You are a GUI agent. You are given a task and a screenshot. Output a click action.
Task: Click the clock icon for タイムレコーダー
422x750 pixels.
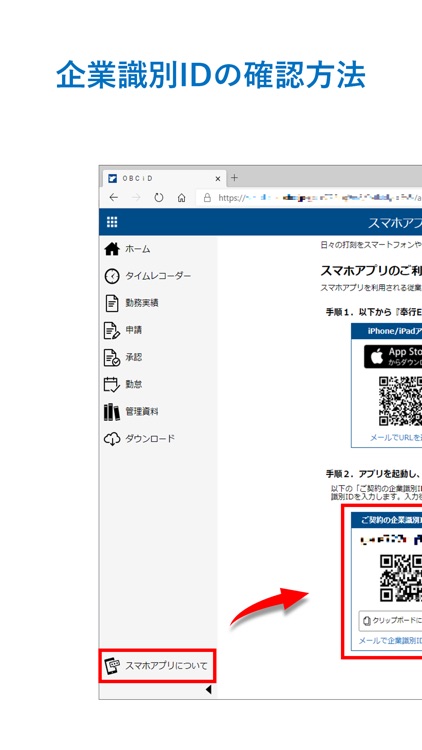pyautogui.click(x=112, y=276)
